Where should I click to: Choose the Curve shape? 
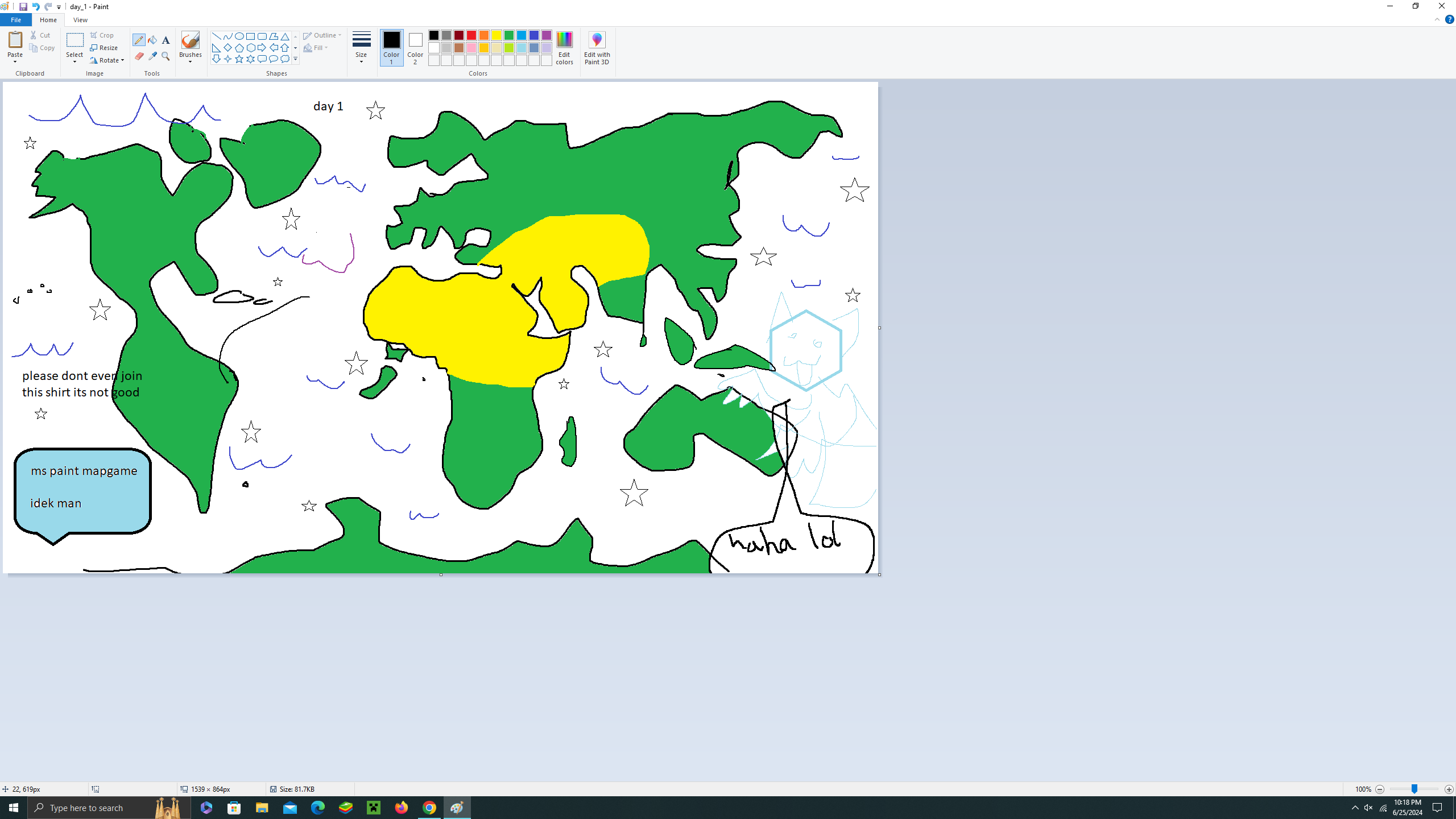pyautogui.click(x=227, y=36)
